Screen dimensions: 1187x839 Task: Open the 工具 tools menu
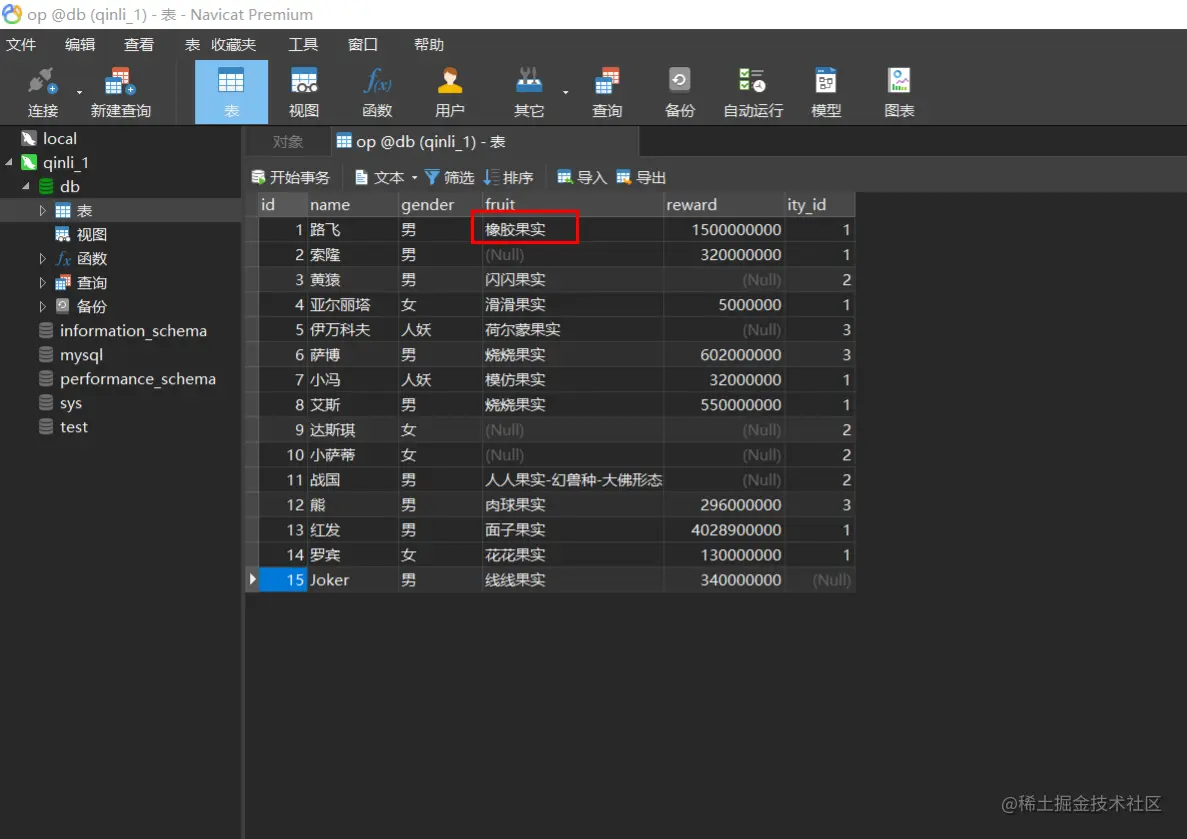click(x=303, y=45)
